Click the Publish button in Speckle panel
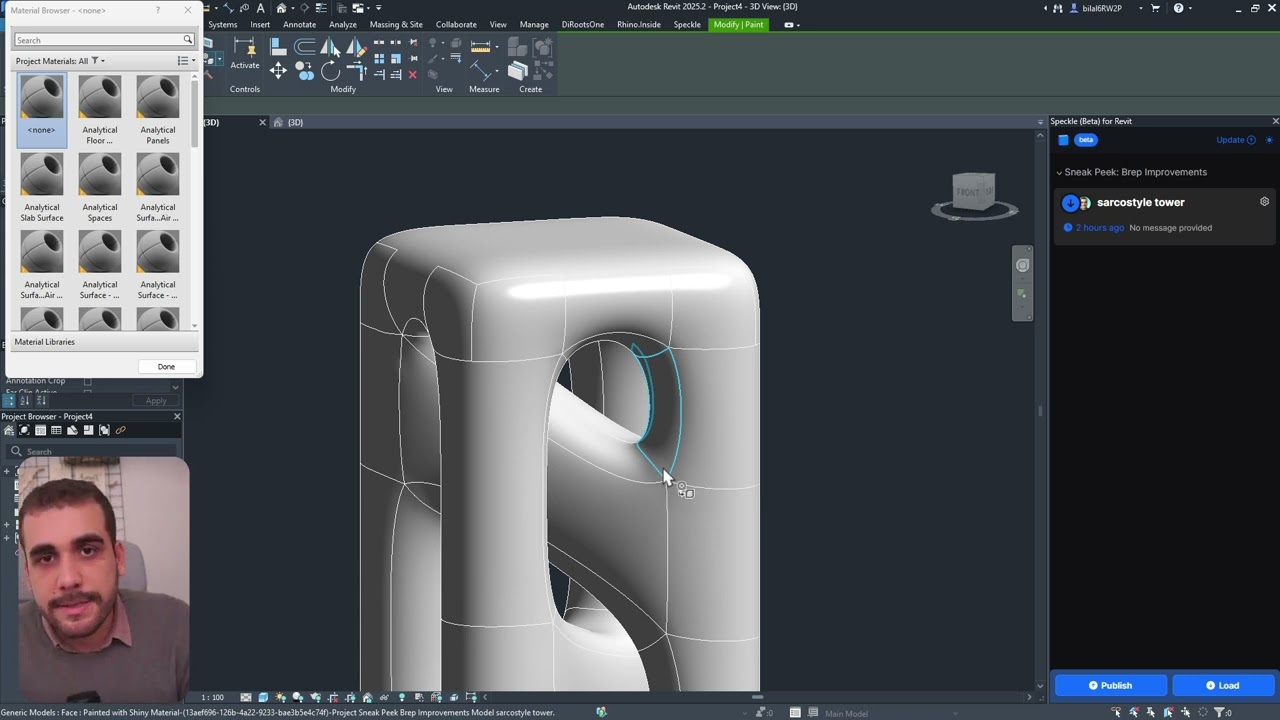Screen dimensions: 1280x720 click(x=1110, y=685)
